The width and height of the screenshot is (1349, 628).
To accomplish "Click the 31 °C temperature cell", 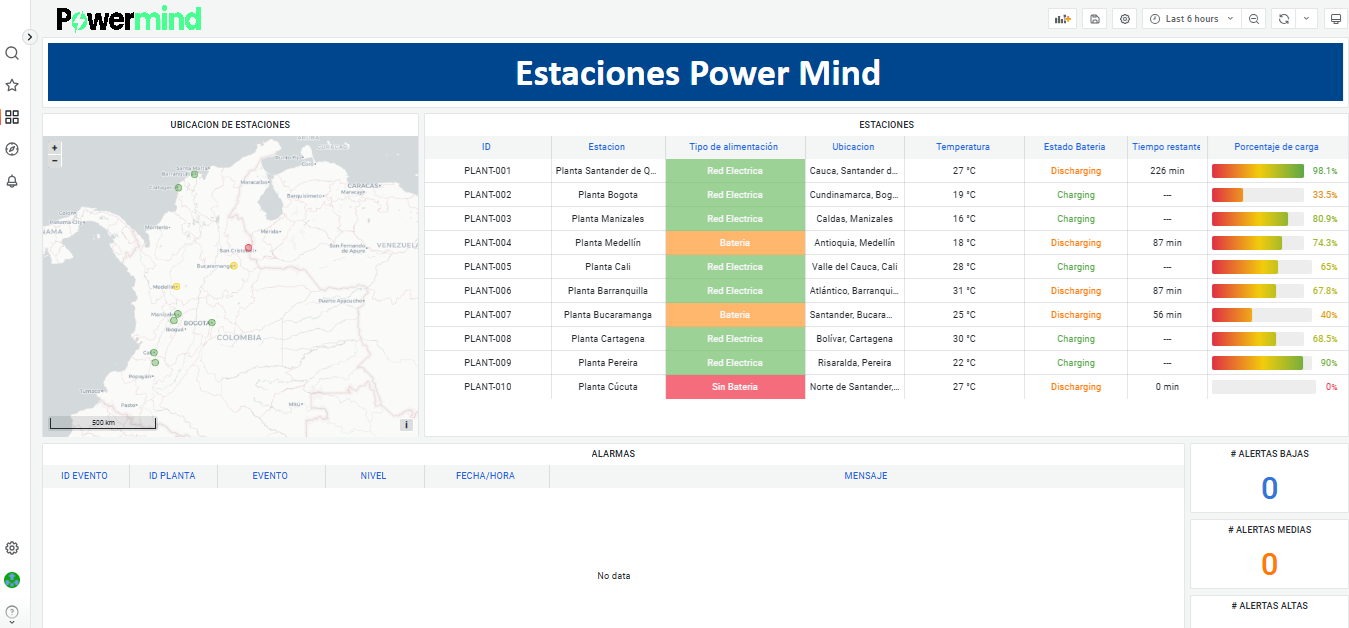I will [x=964, y=291].
